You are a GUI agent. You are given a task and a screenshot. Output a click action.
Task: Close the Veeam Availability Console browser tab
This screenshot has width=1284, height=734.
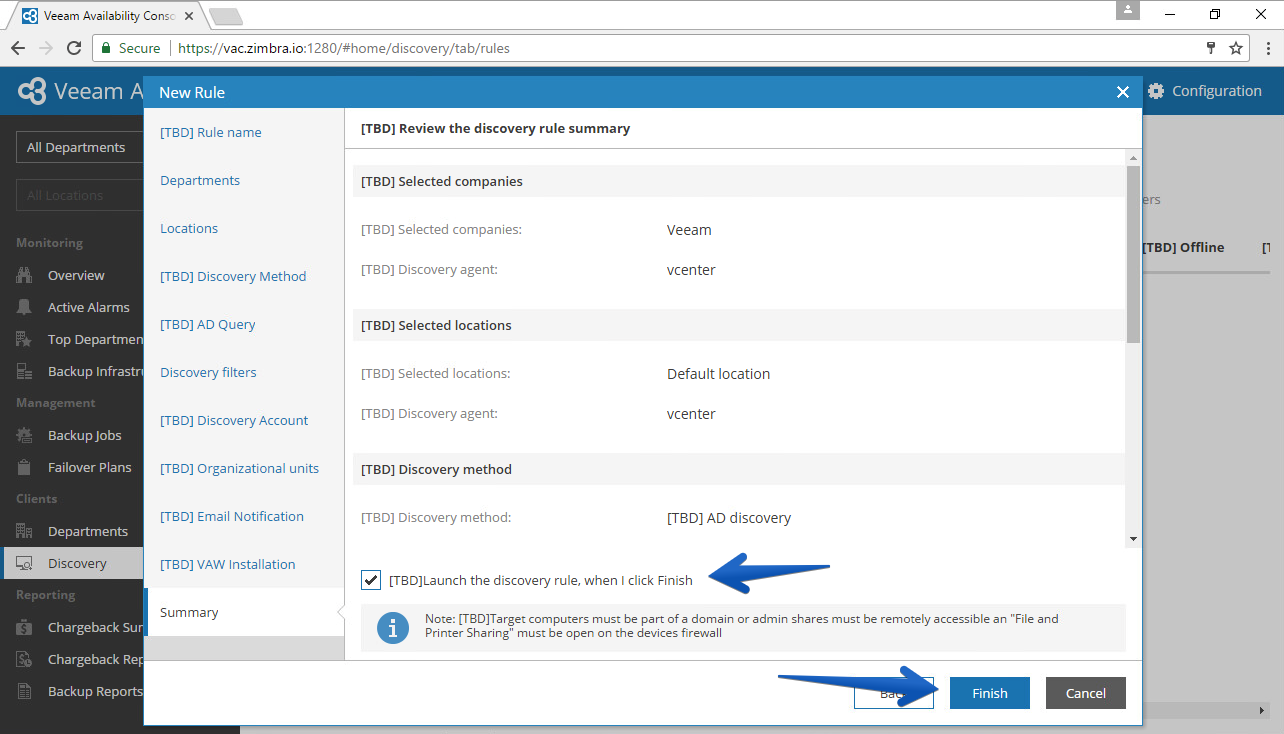coord(189,17)
